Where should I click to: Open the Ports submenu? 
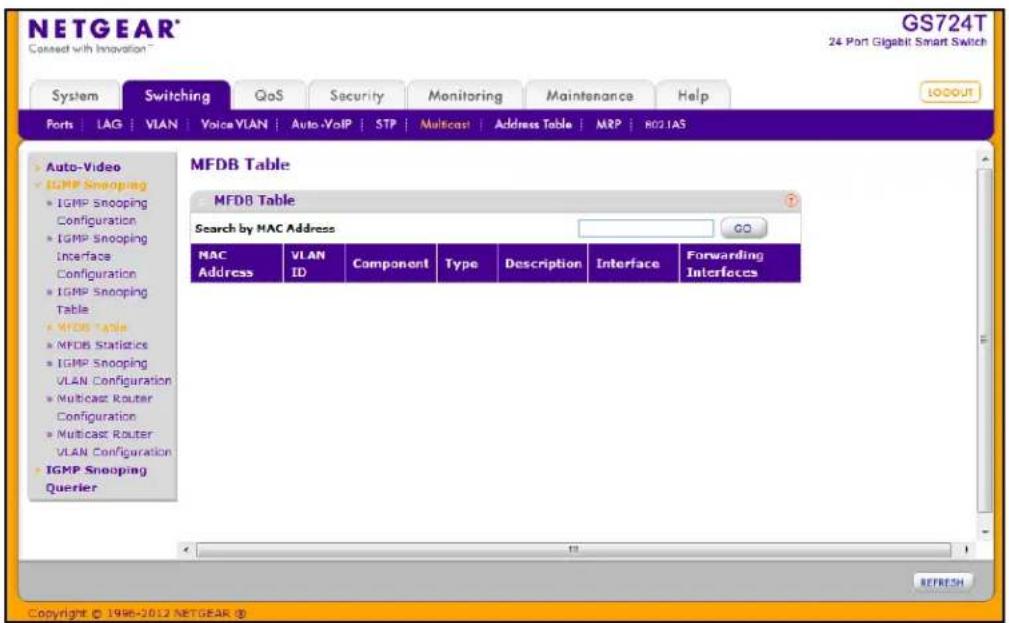click(x=59, y=124)
